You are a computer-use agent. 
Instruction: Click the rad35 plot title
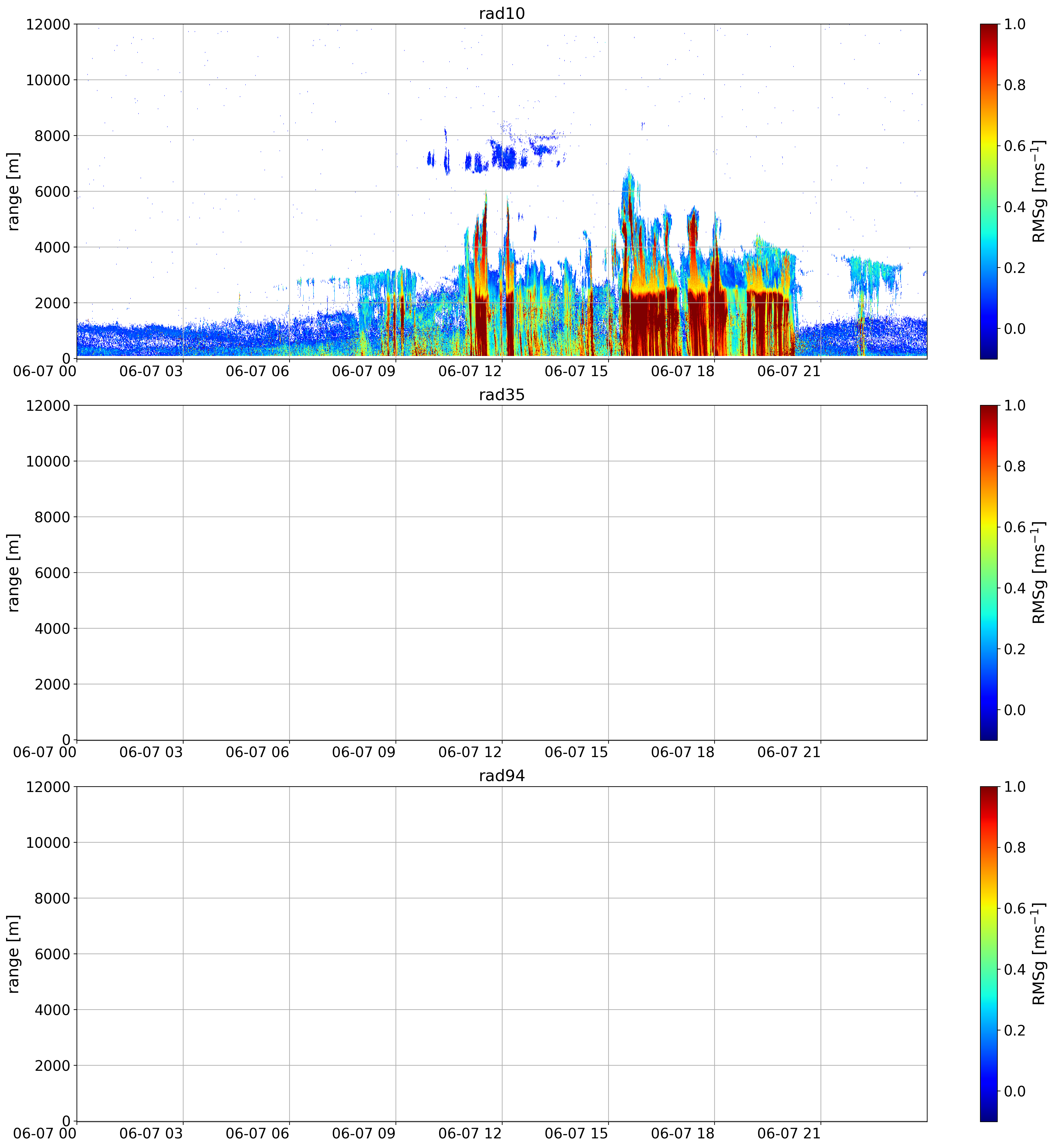coord(501,395)
